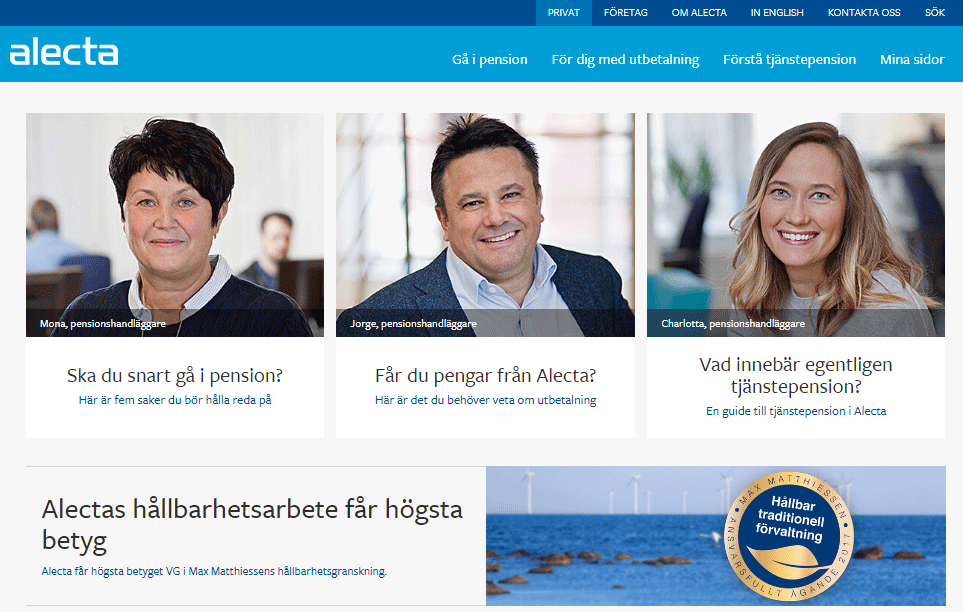Open Gå i pension menu
Image resolution: width=963 pixels, height=612 pixels.
click(489, 60)
